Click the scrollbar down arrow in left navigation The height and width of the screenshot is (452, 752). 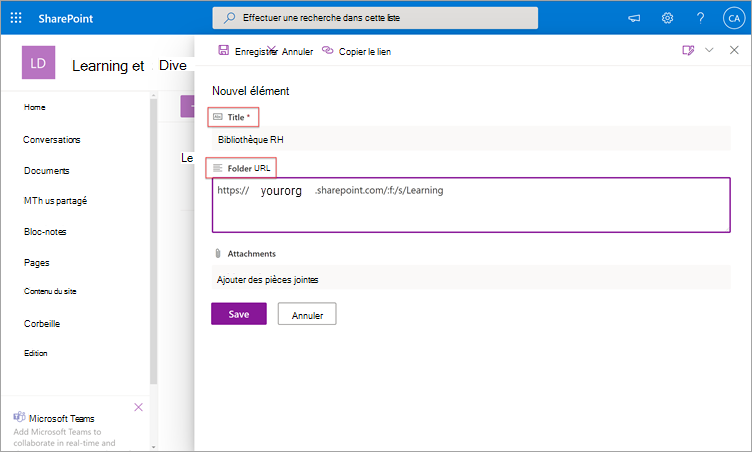[x=153, y=446]
